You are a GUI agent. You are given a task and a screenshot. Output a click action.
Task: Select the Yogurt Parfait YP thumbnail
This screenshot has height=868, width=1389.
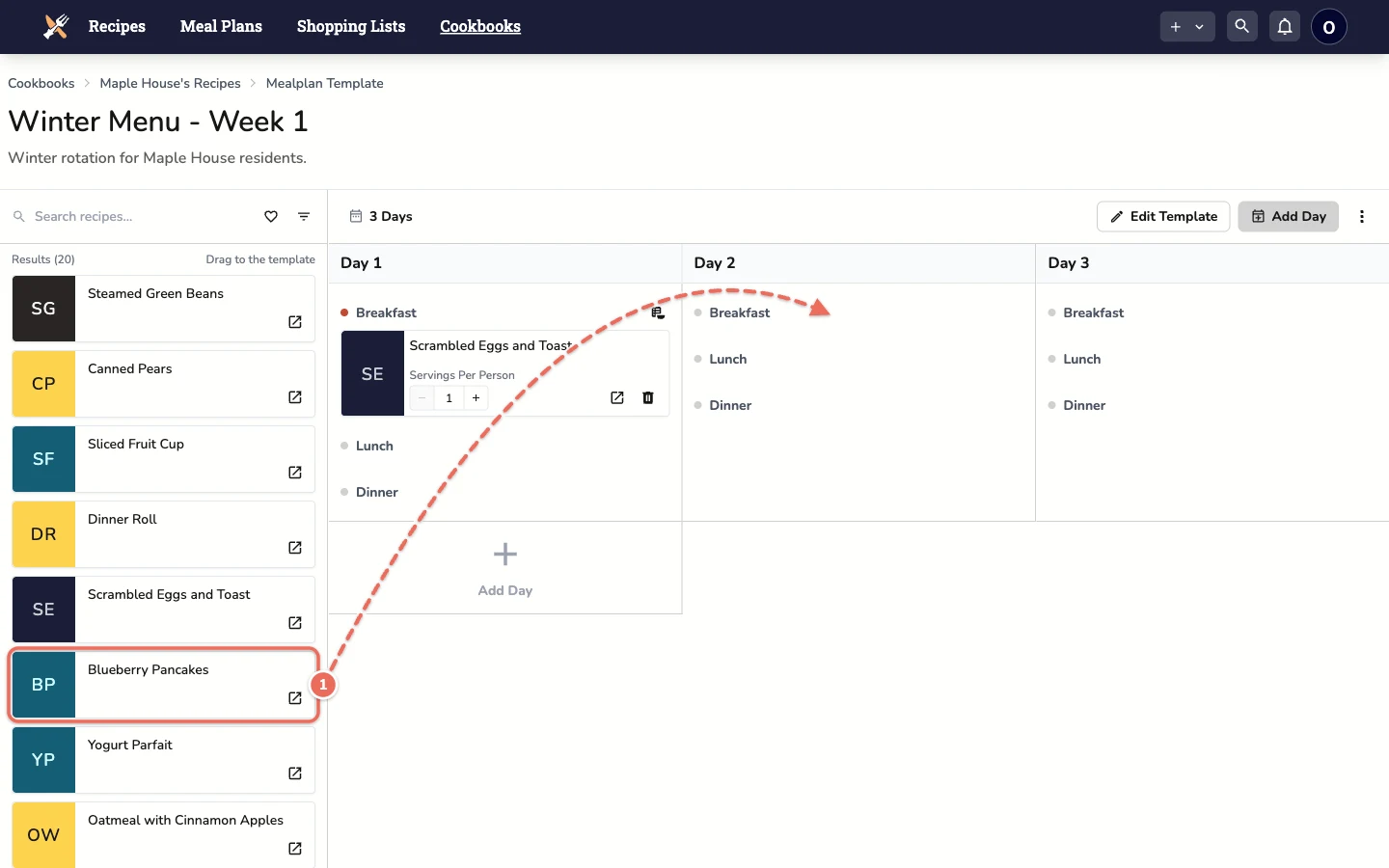(43, 760)
